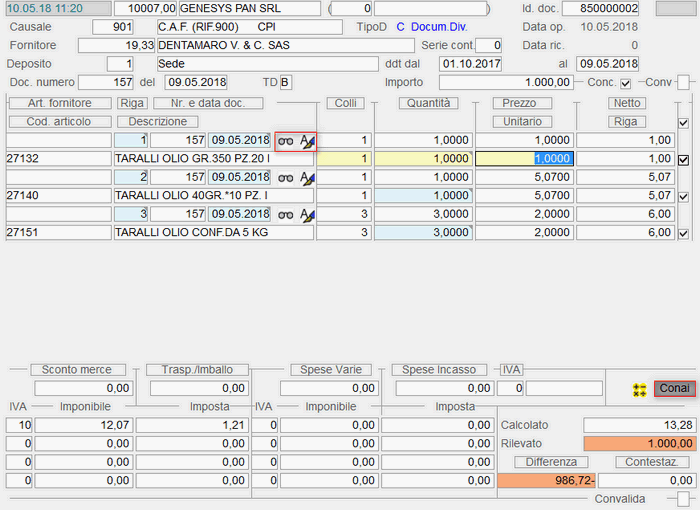700x510 pixels.
Task: Click the Sconto merce amount field
Action: (x=83, y=389)
